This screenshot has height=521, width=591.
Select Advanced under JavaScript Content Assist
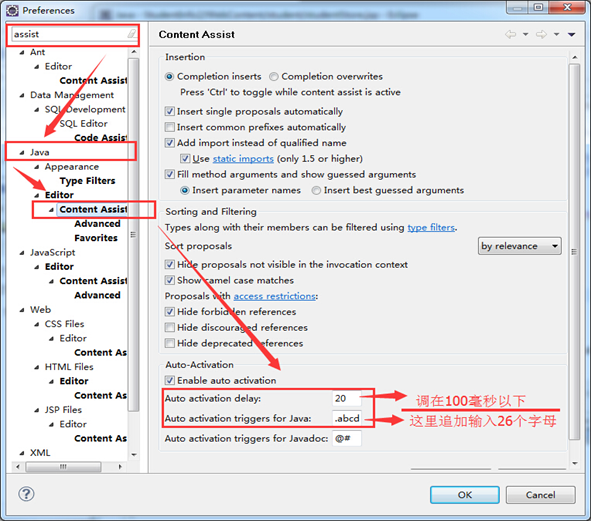coord(97,296)
